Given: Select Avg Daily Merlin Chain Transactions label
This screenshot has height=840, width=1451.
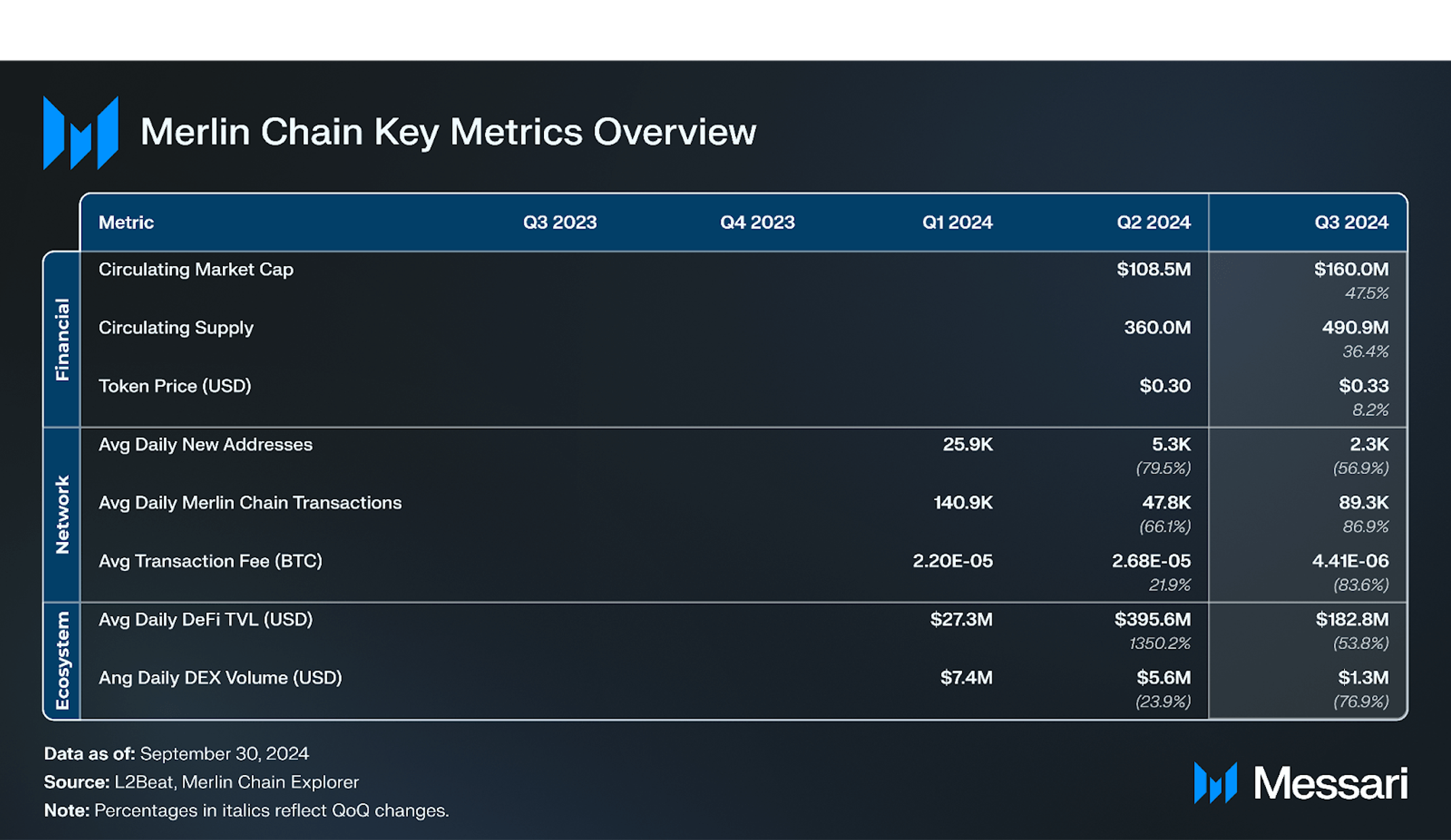Looking at the screenshot, I should pyautogui.click(x=250, y=503).
